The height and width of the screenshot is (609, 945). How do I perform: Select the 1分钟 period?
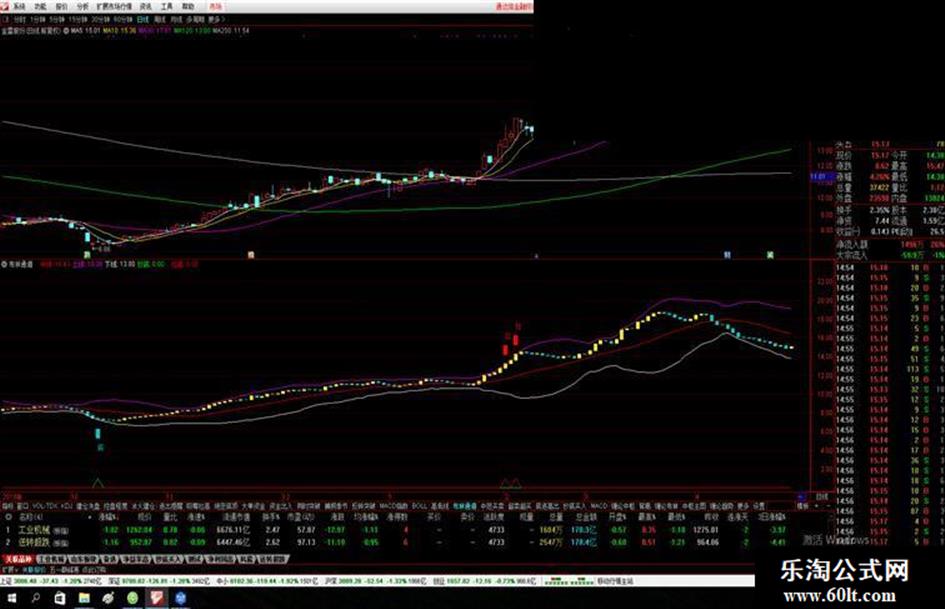point(37,19)
